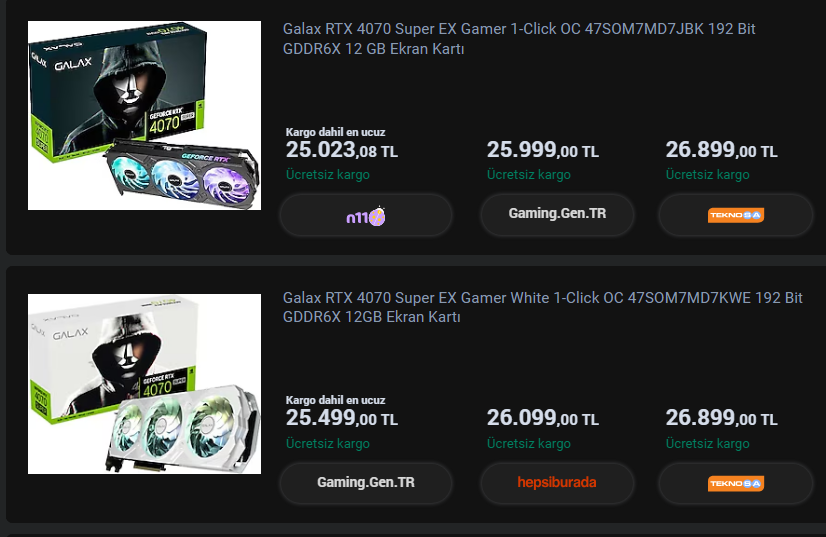Open the hepsiburada store logo button

click(x=557, y=483)
